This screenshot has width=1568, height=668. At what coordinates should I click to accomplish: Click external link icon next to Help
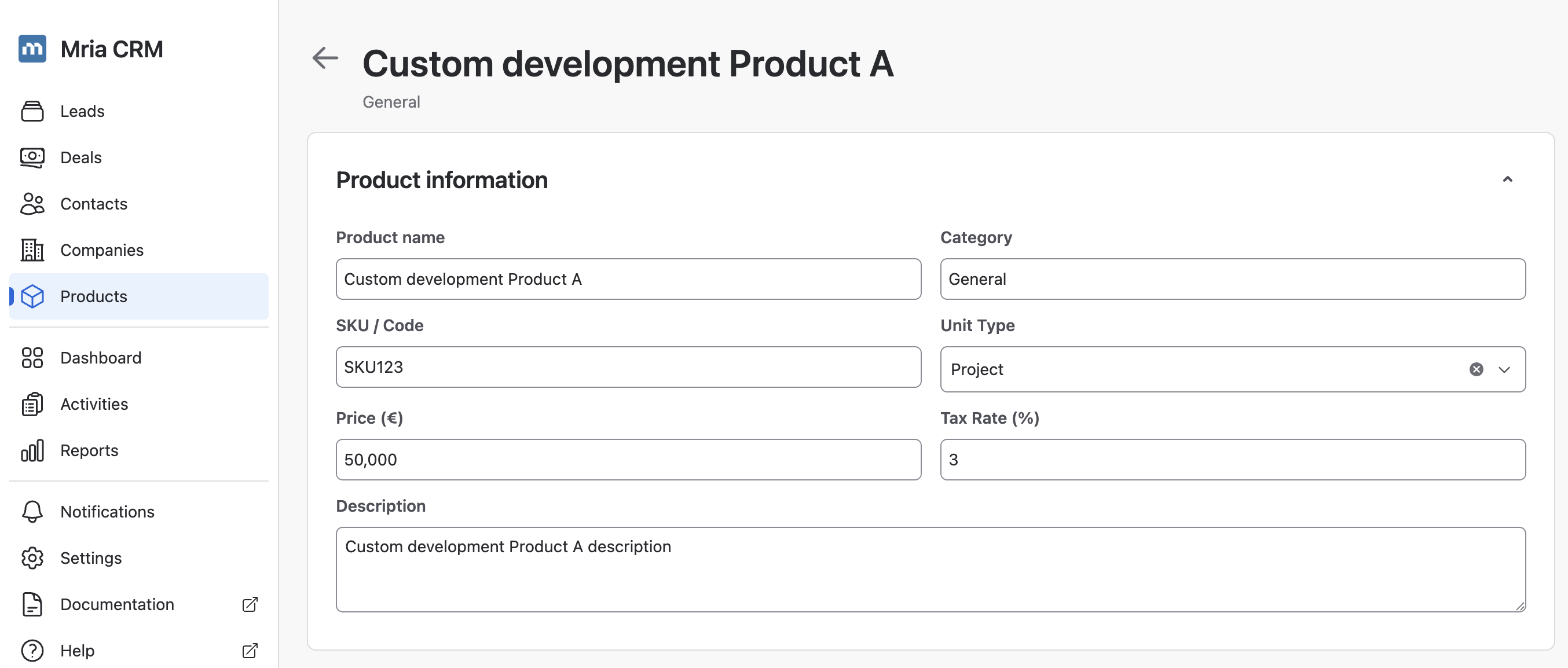point(250,651)
